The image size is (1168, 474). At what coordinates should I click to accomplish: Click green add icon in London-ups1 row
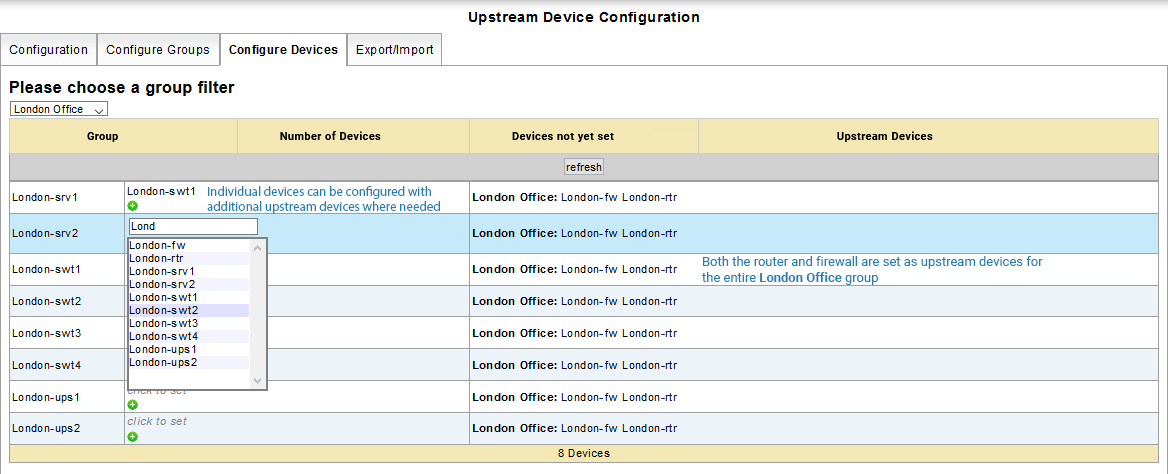pos(133,405)
